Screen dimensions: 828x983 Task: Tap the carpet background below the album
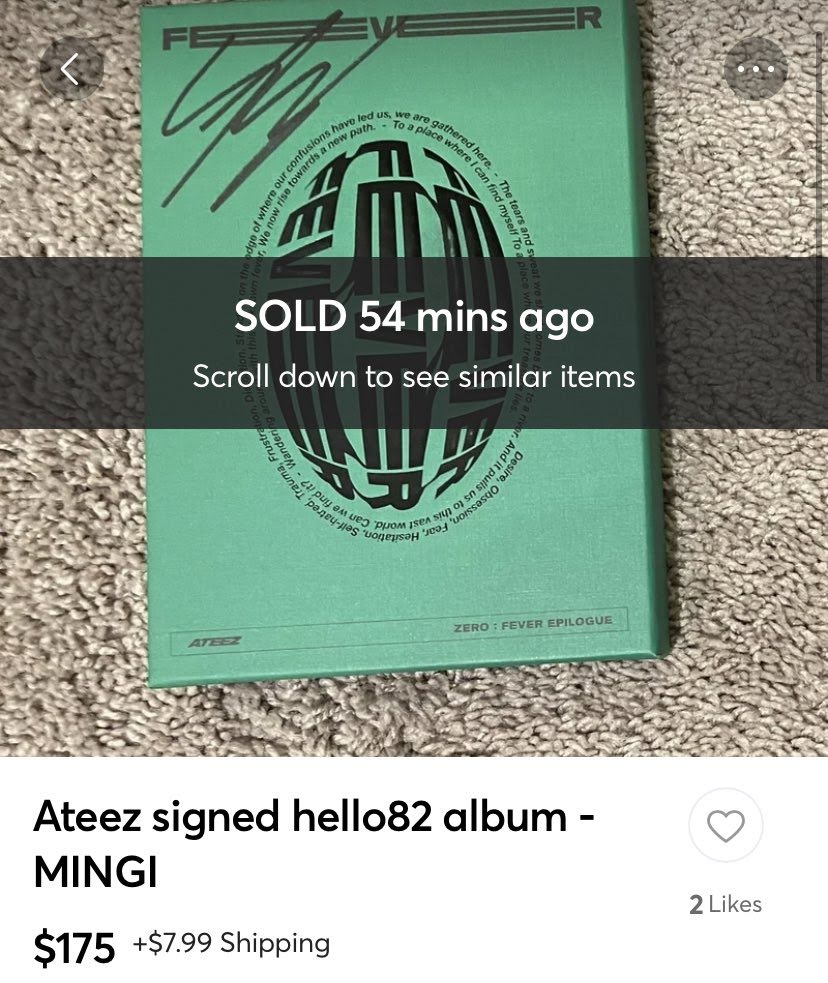pos(414,721)
